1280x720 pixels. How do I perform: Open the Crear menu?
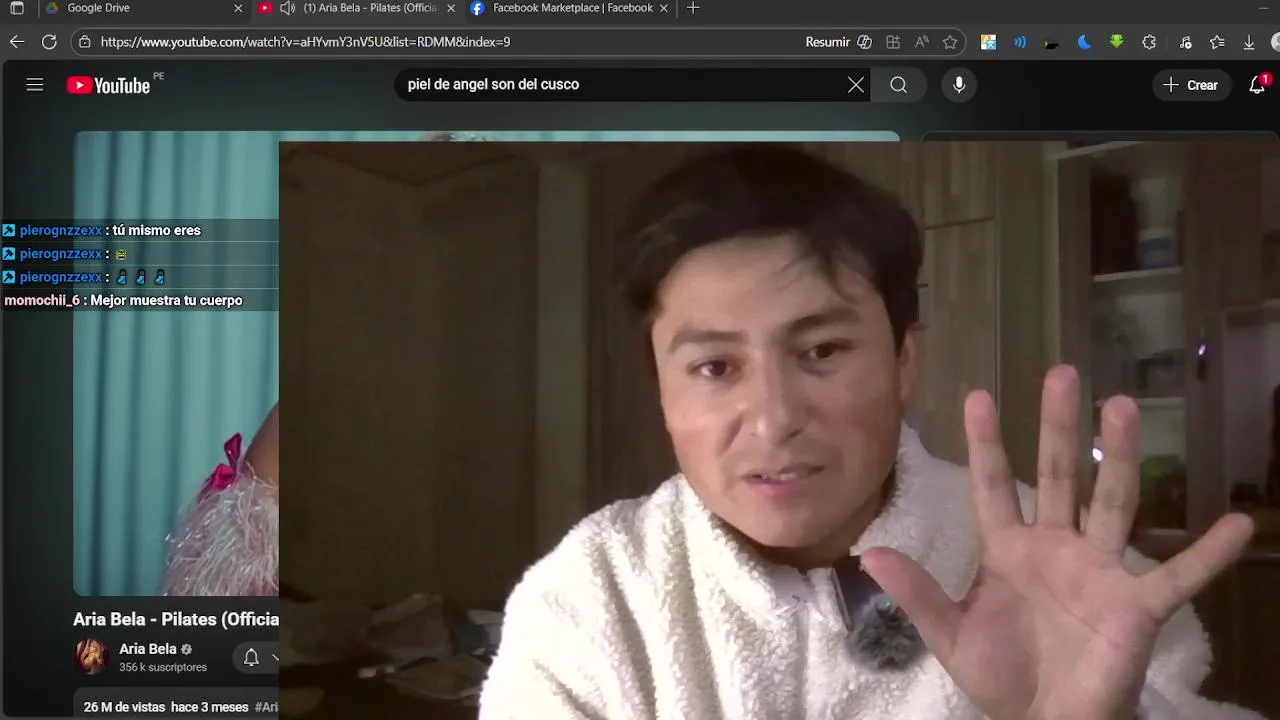1191,85
